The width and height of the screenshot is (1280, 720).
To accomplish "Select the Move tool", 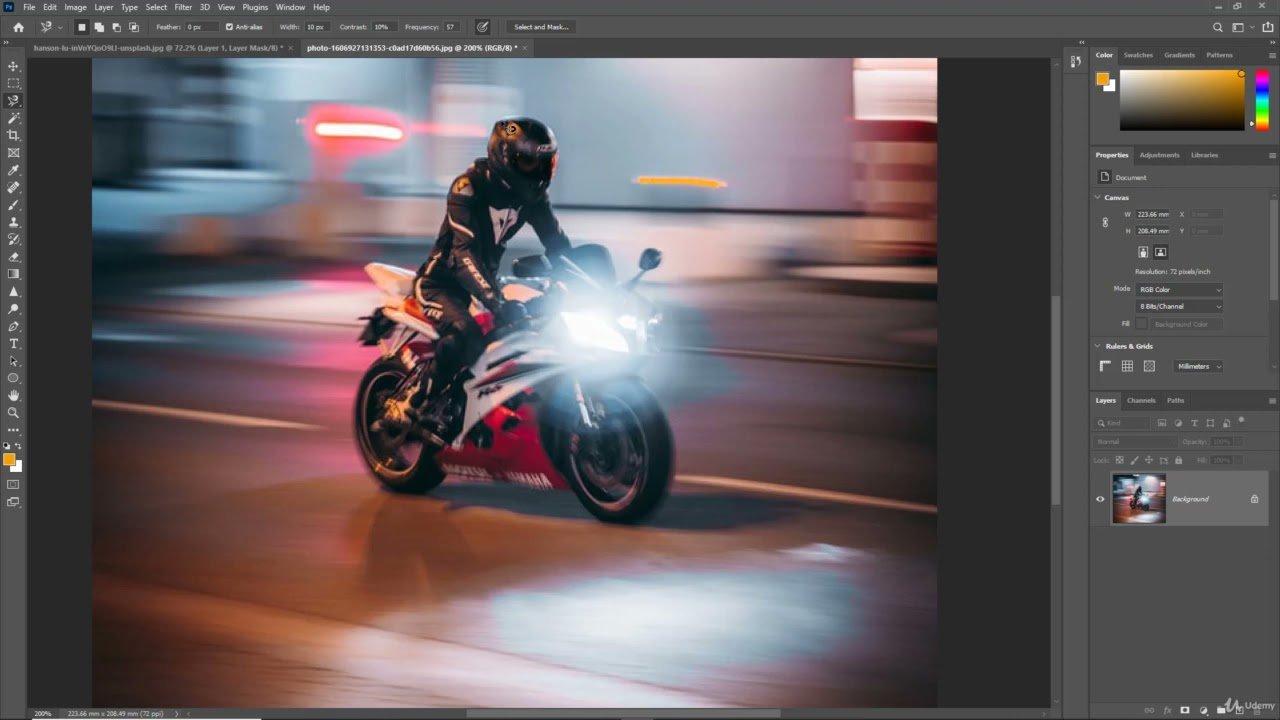I will (x=13, y=66).
